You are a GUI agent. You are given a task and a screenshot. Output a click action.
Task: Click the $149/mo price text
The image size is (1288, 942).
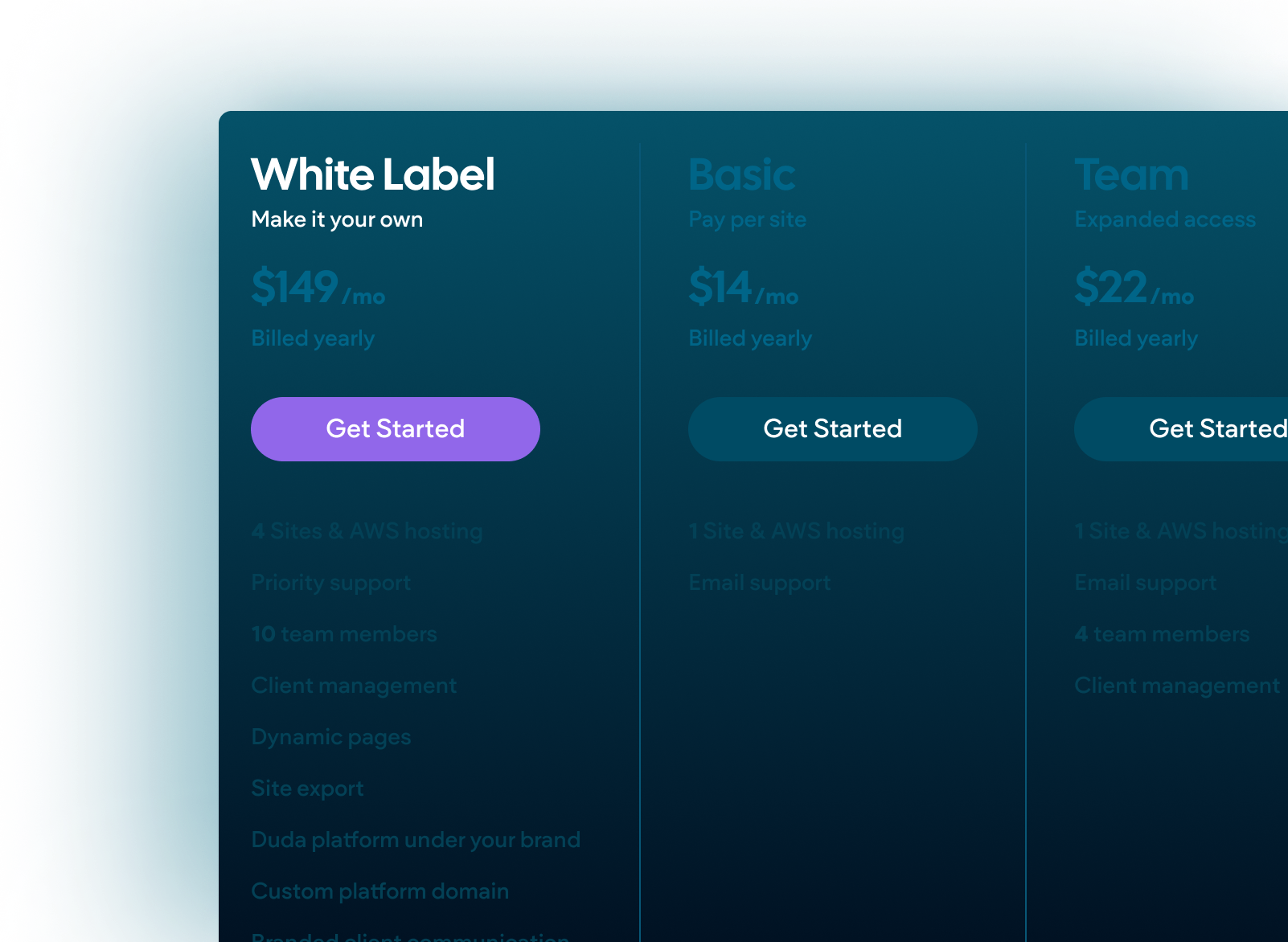pyautogui.click(x=318, y=289)
